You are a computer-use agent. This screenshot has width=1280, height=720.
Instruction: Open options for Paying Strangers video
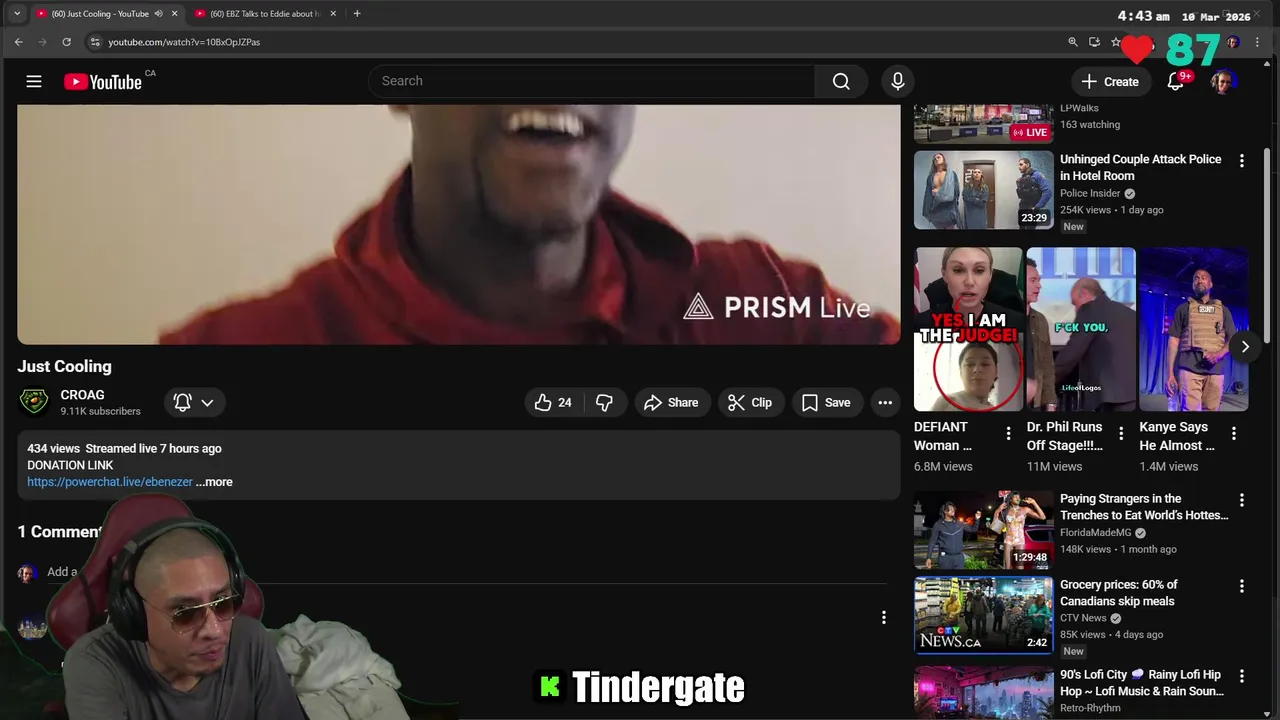click(1242, 500)
